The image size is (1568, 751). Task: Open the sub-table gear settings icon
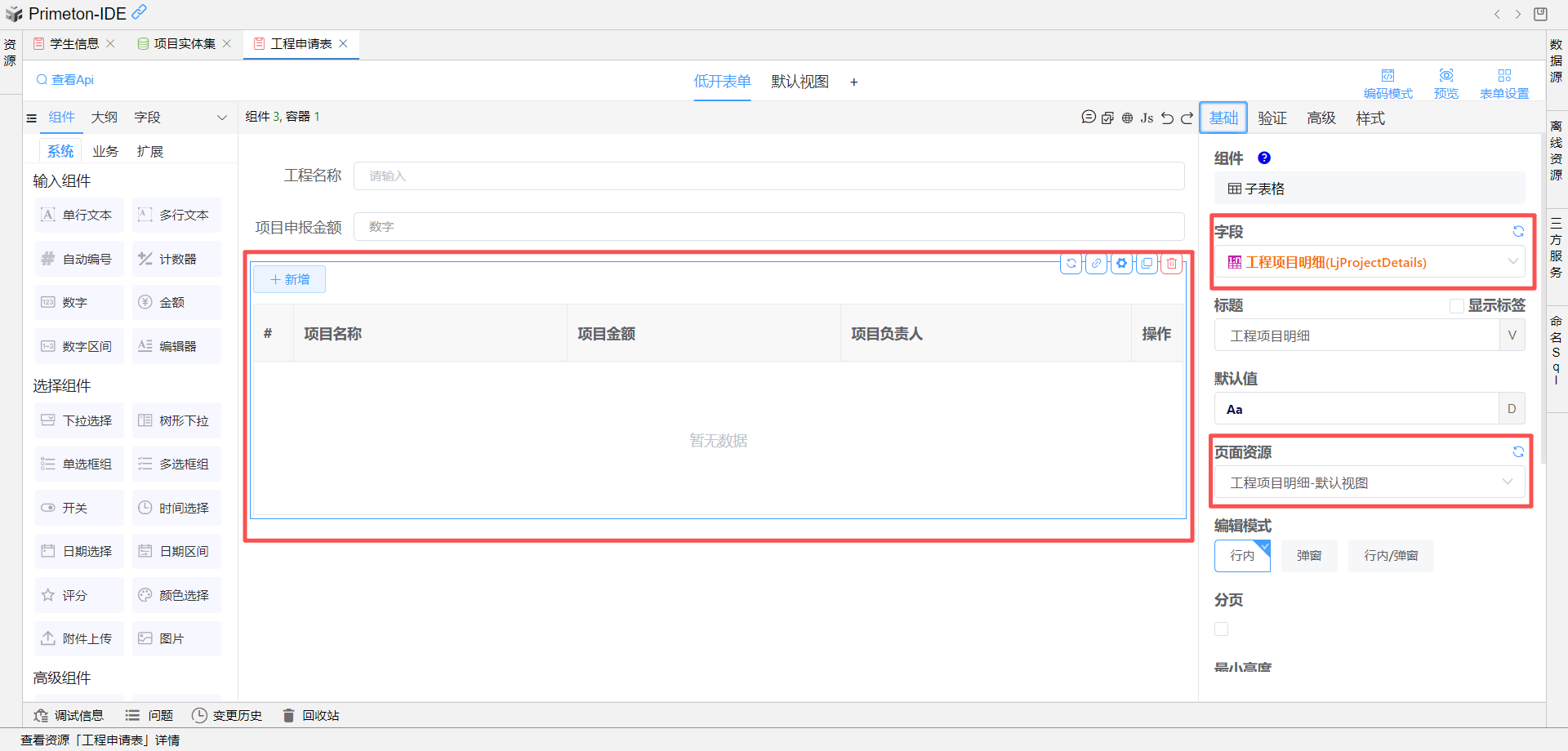1122,264
